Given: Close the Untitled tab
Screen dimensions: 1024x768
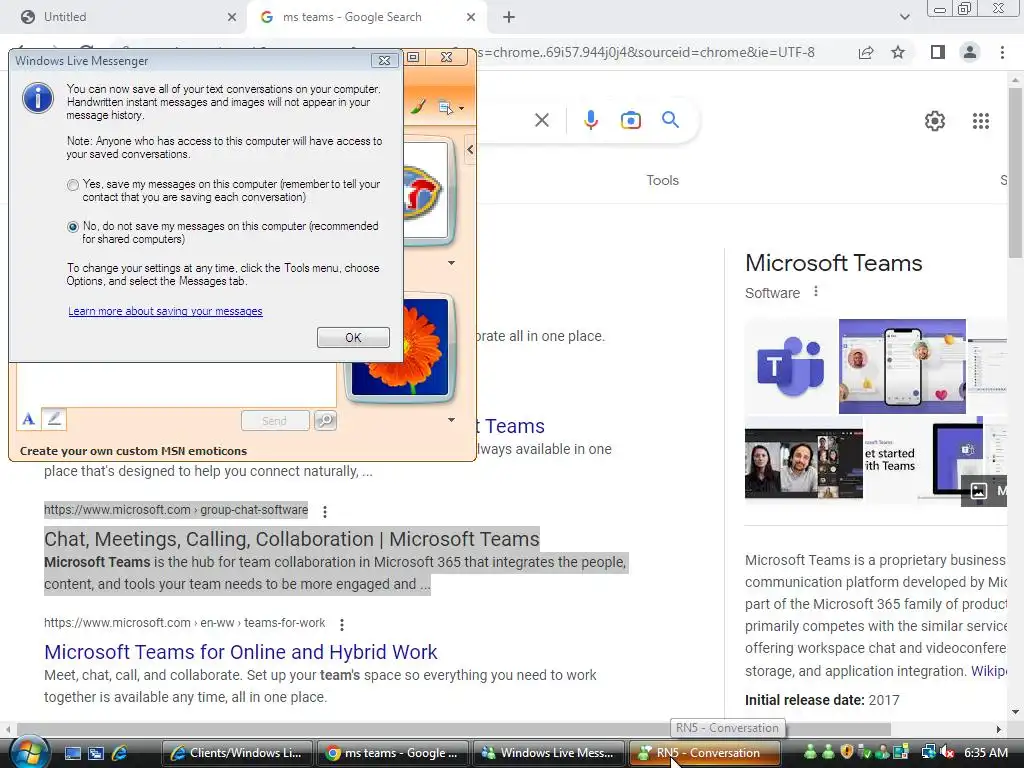Looking at the screenshot, I should (x=232, y=17).
